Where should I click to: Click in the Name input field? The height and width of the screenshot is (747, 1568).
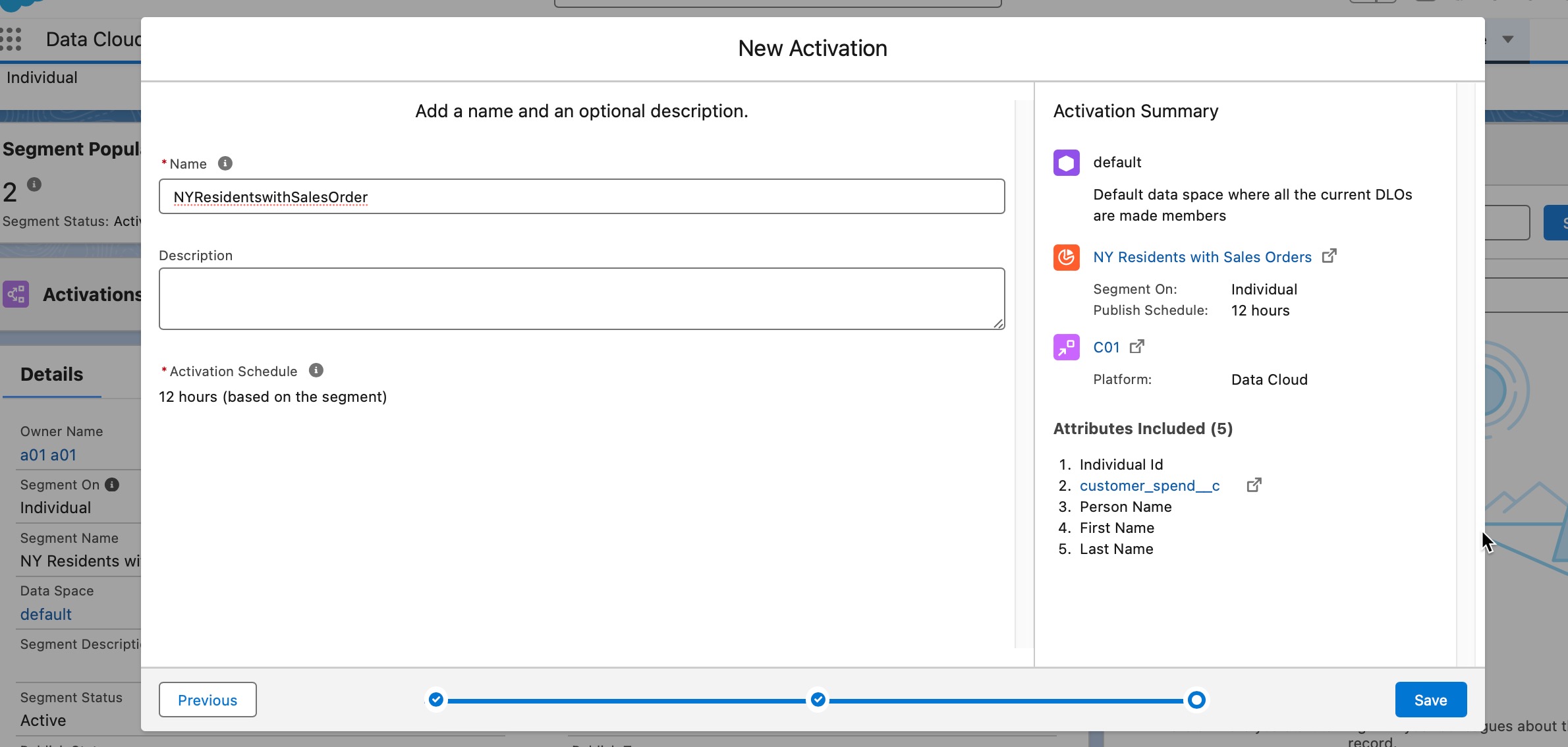[582, 196]
